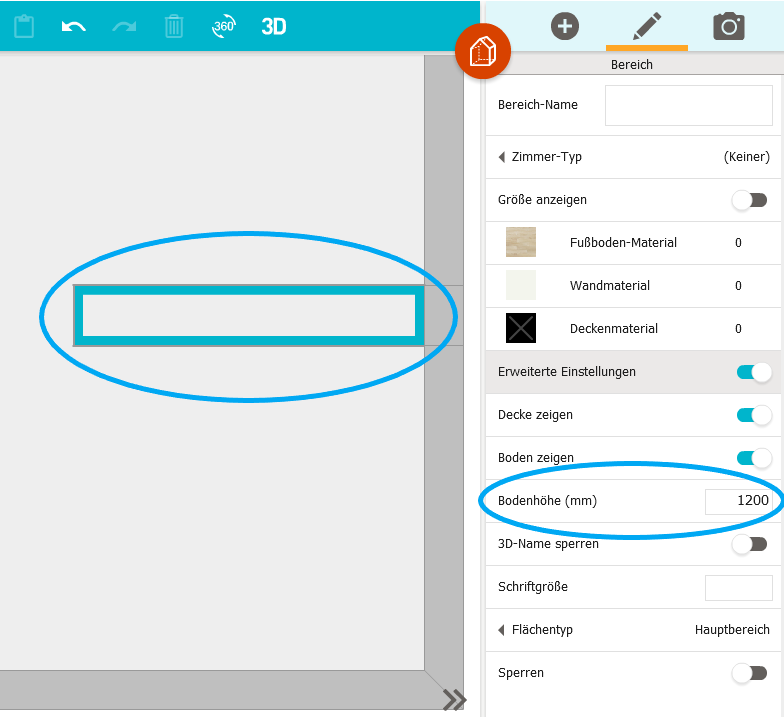Select the Deckenmaterial black swatch

coord(521,328)
